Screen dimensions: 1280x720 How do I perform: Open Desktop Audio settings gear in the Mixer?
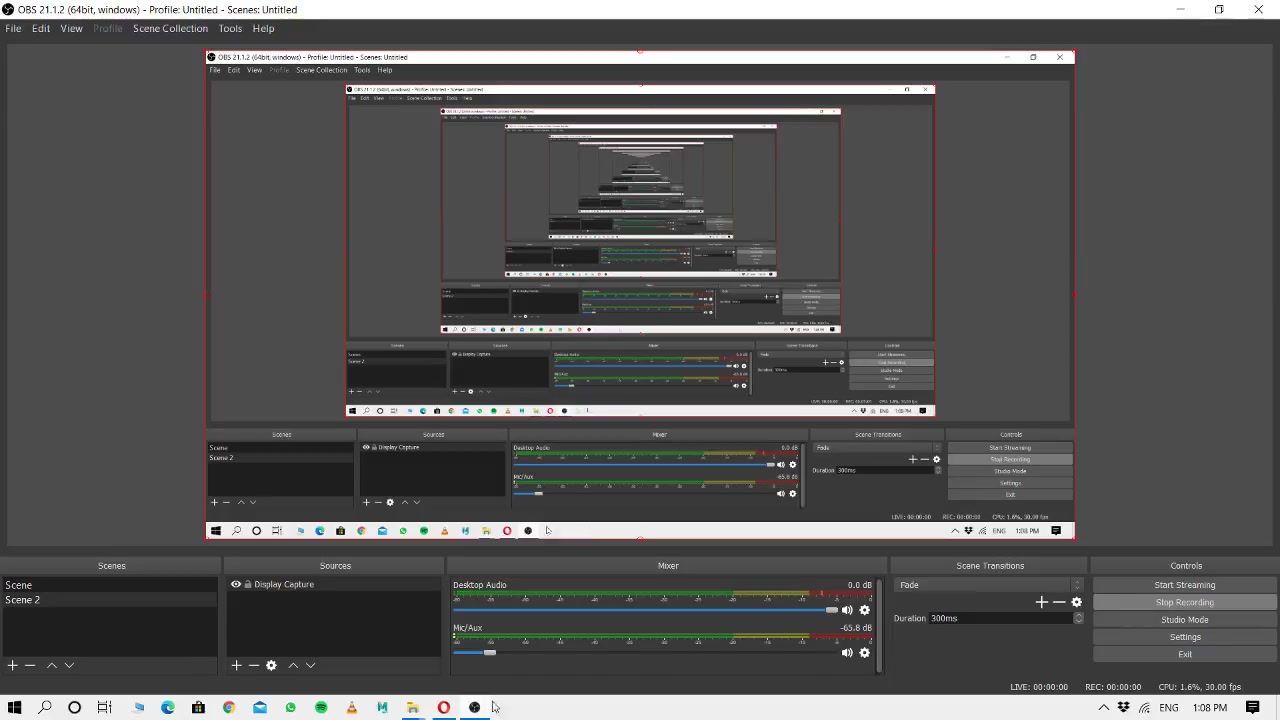coord(865,610)
